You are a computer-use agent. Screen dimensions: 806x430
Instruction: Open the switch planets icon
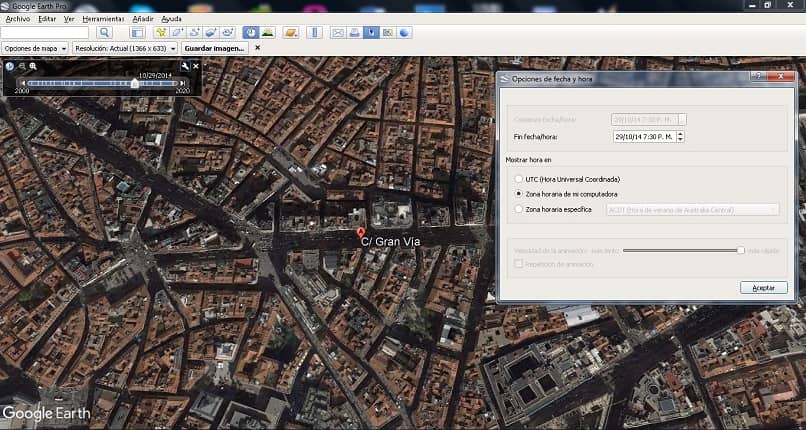[x=291, y=33]
